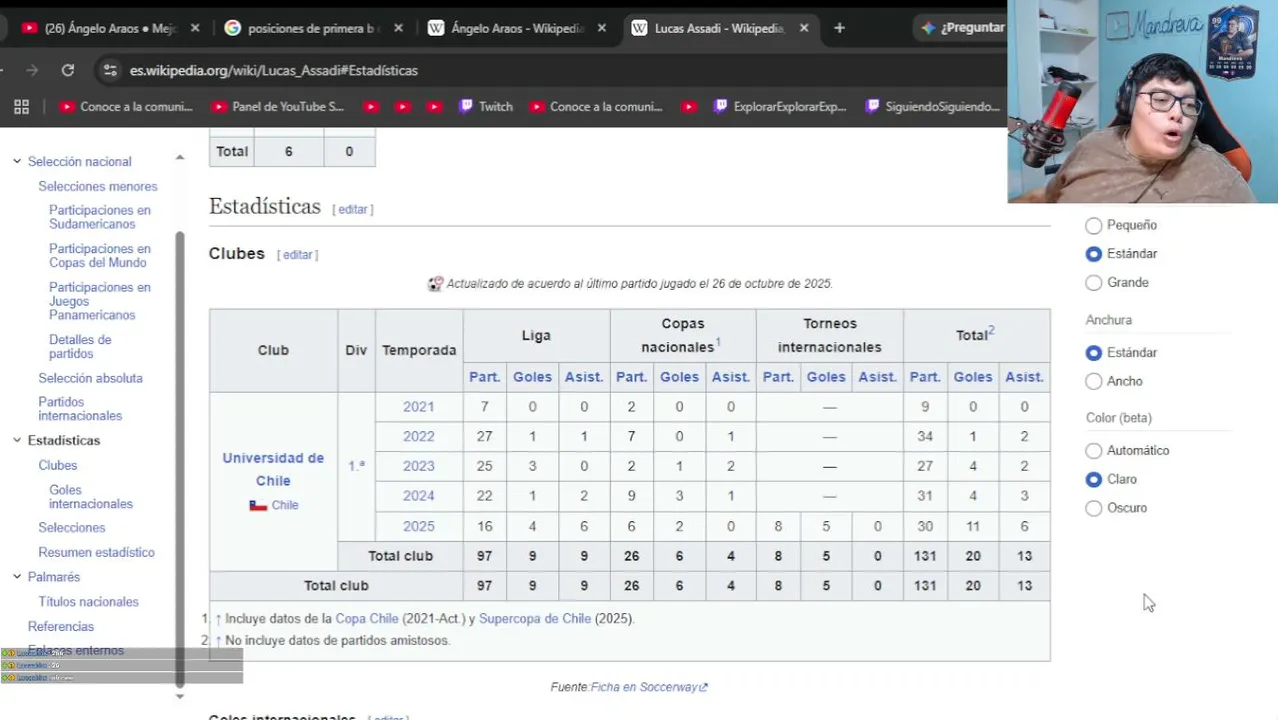1278x720 pixels.
Task: Click the Preguntar Gemini button
Action: (x=962, y=28)
